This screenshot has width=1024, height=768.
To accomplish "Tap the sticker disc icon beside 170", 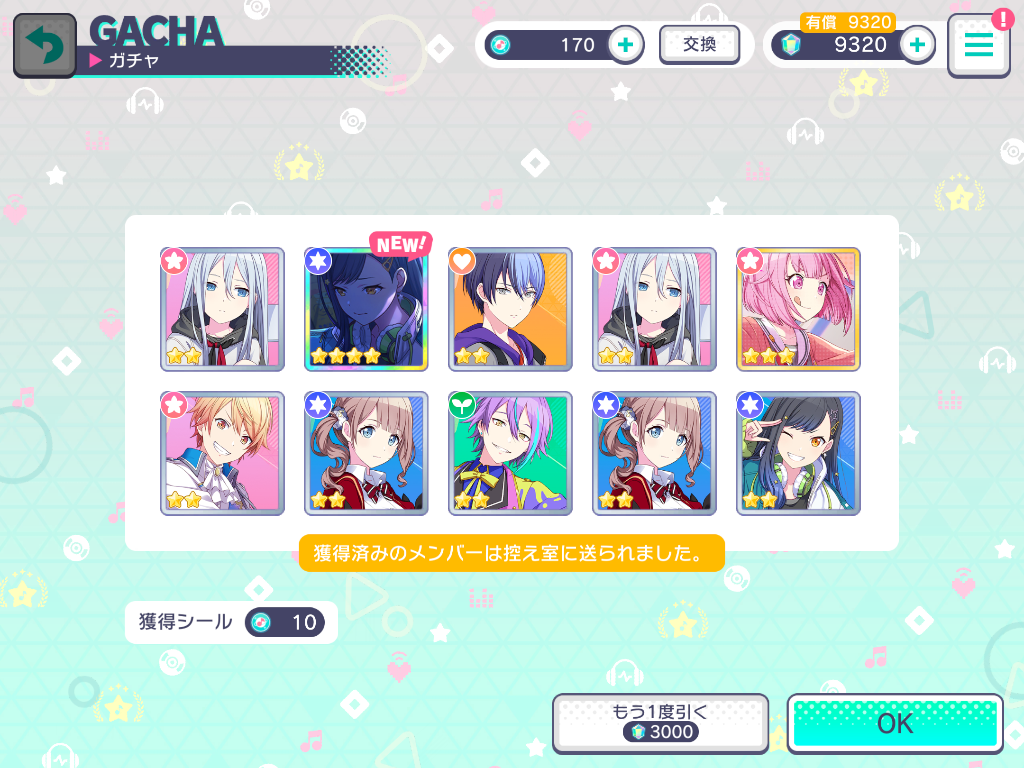I will 500,45.
